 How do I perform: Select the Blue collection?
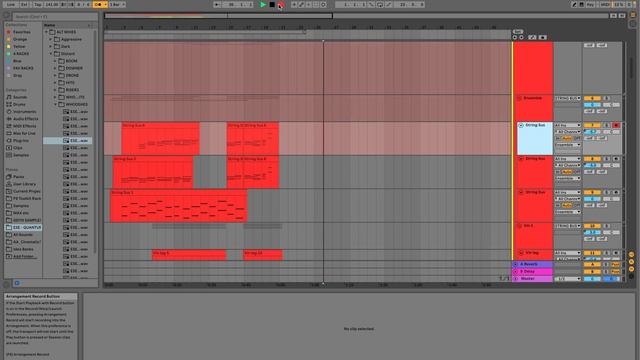pyautogui.click(x=17, y=61)
